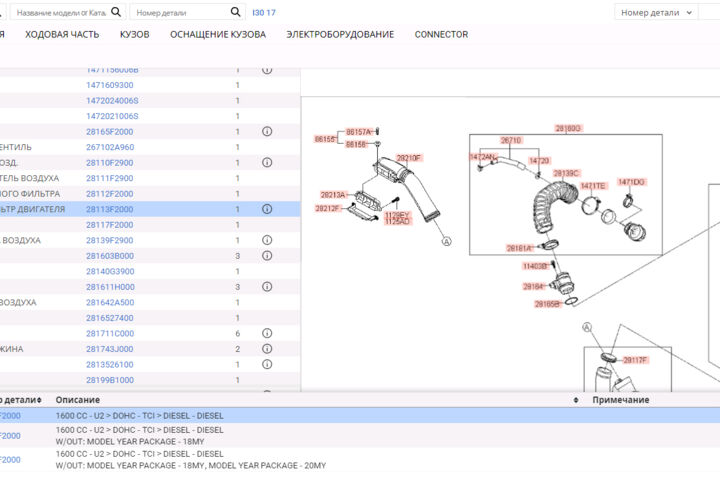Screen dimensions: 720x480
Task: Open part number 281611H000
Action: click(110, 287)
